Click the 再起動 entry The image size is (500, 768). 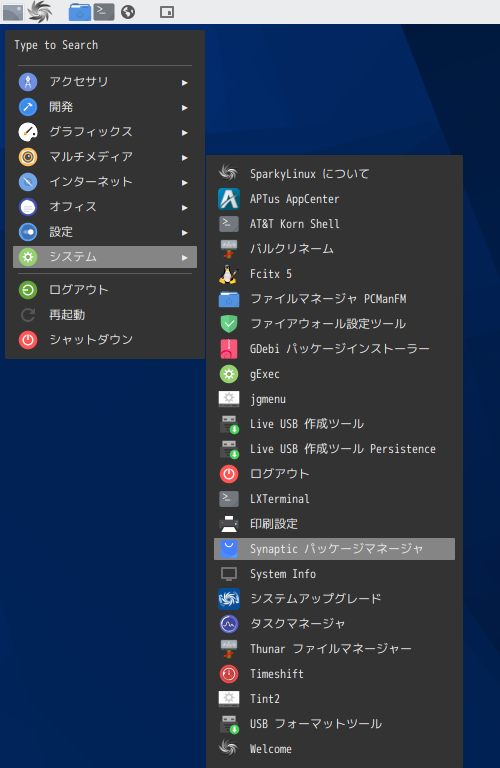pos(105,315)
